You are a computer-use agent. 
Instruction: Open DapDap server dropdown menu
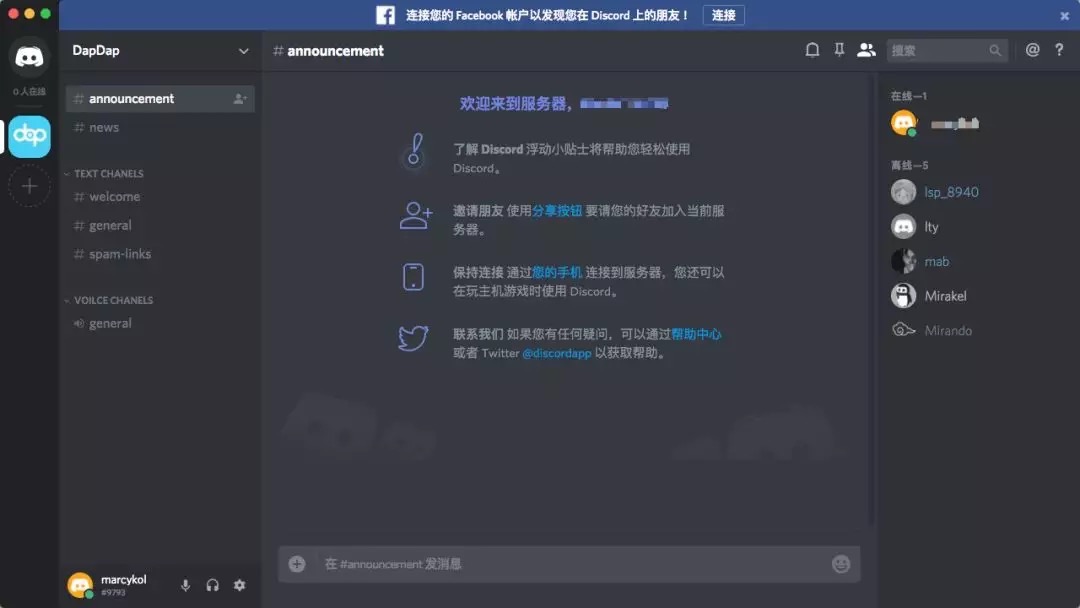tap(243, 51)
